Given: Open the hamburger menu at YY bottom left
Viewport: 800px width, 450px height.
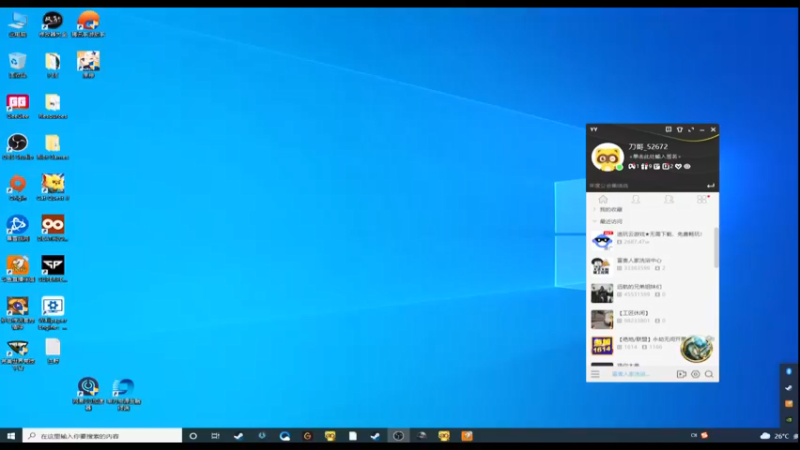Looking at the screenshot, I should click(x=595, y=374).
